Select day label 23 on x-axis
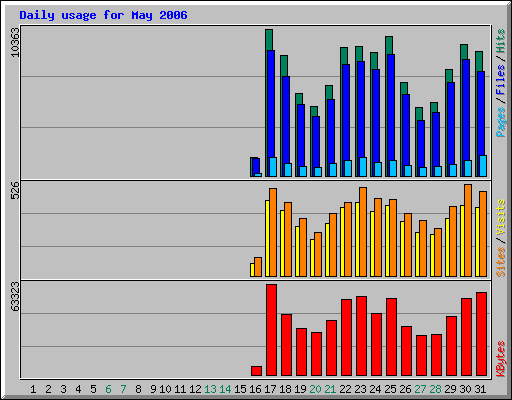This screenshot has width=512, height=400. point(360,389)
